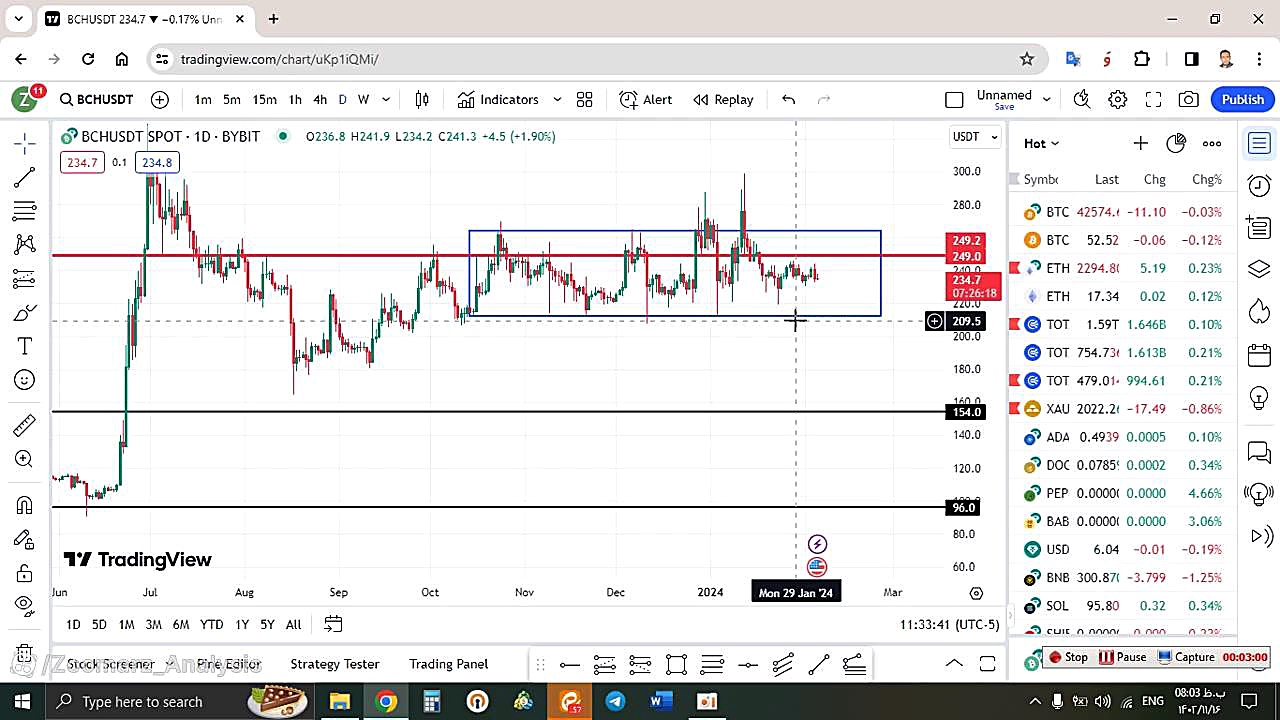This screenshot has width=1280, height=720.
Task: Open the forecasting and measurement tools
Action: point(25,279)
